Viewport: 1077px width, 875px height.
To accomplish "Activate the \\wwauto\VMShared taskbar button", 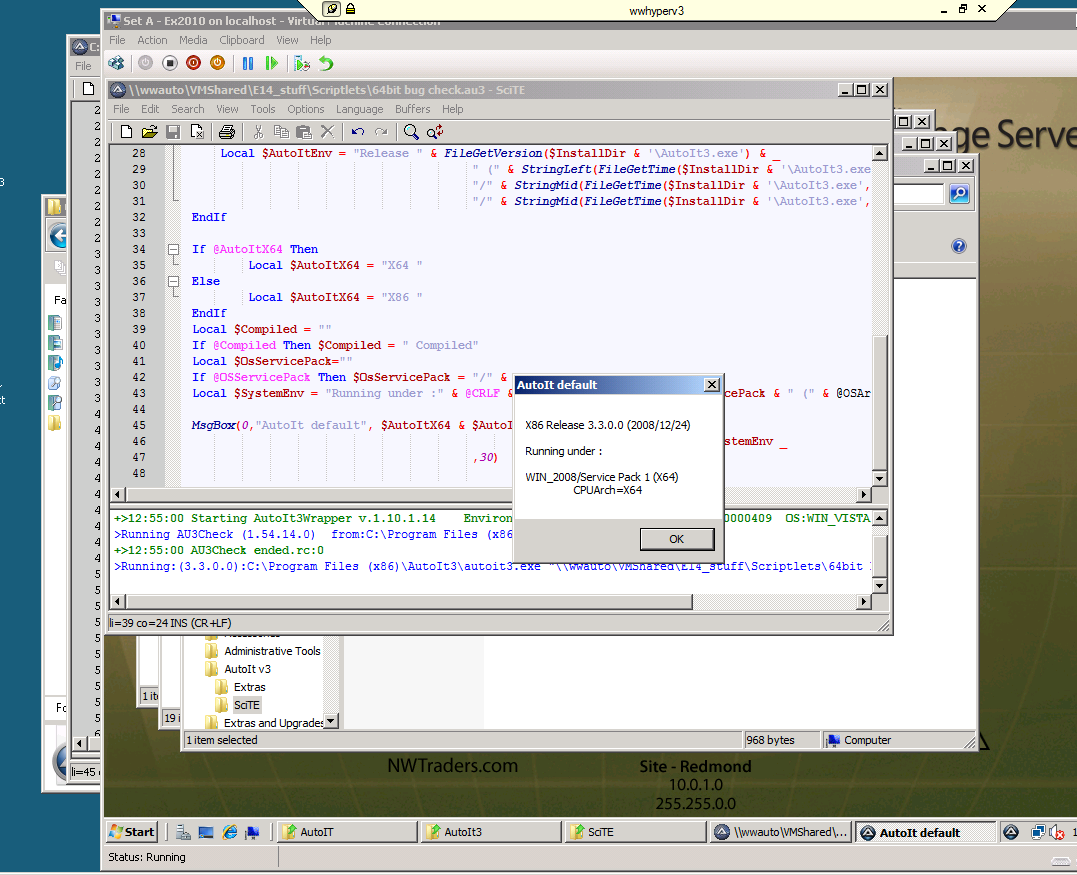I will click(780, 832).
